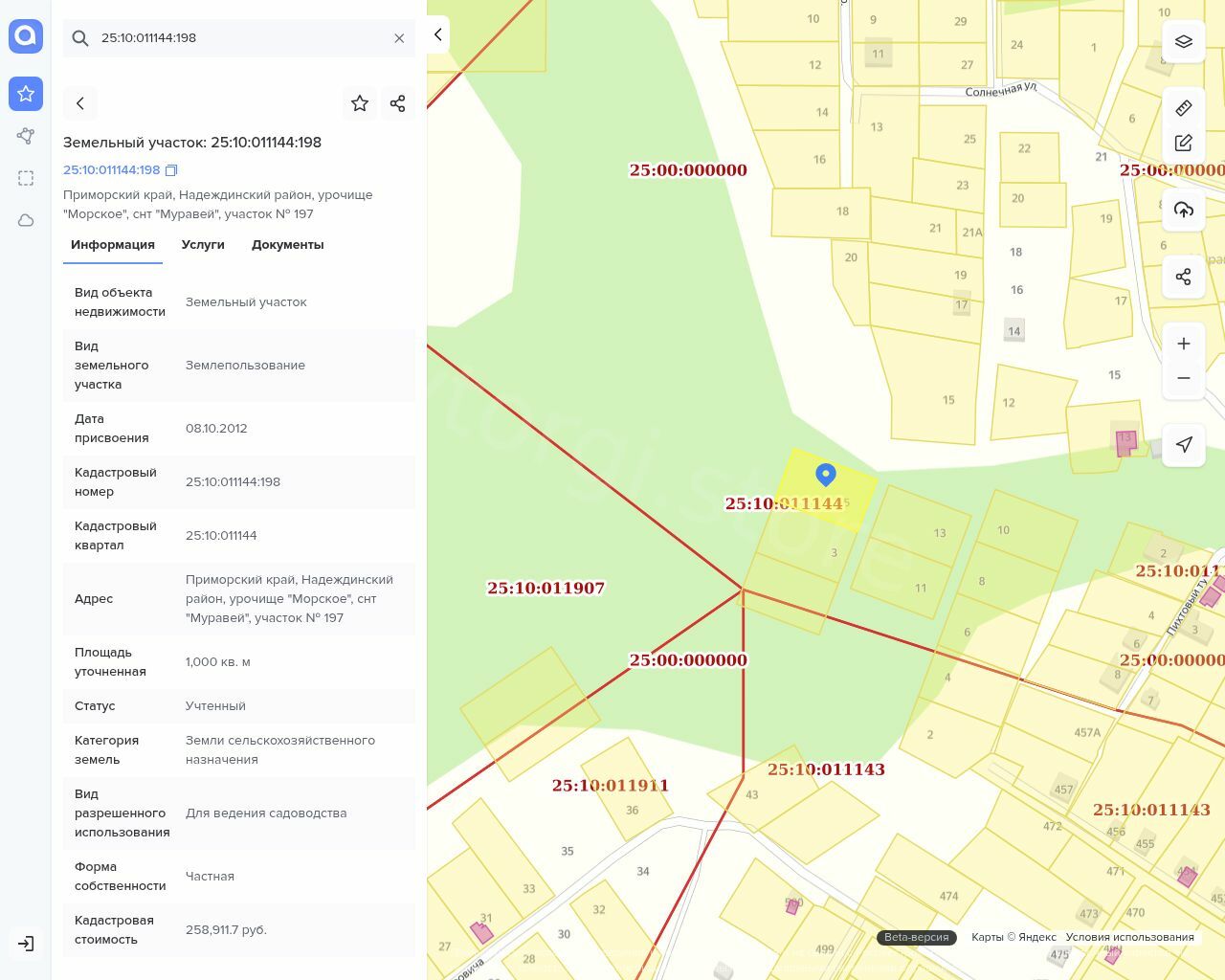The height and width of the screenshot is (980, 1225).
Task: Open the map layers button
Action: point(1184,42)
